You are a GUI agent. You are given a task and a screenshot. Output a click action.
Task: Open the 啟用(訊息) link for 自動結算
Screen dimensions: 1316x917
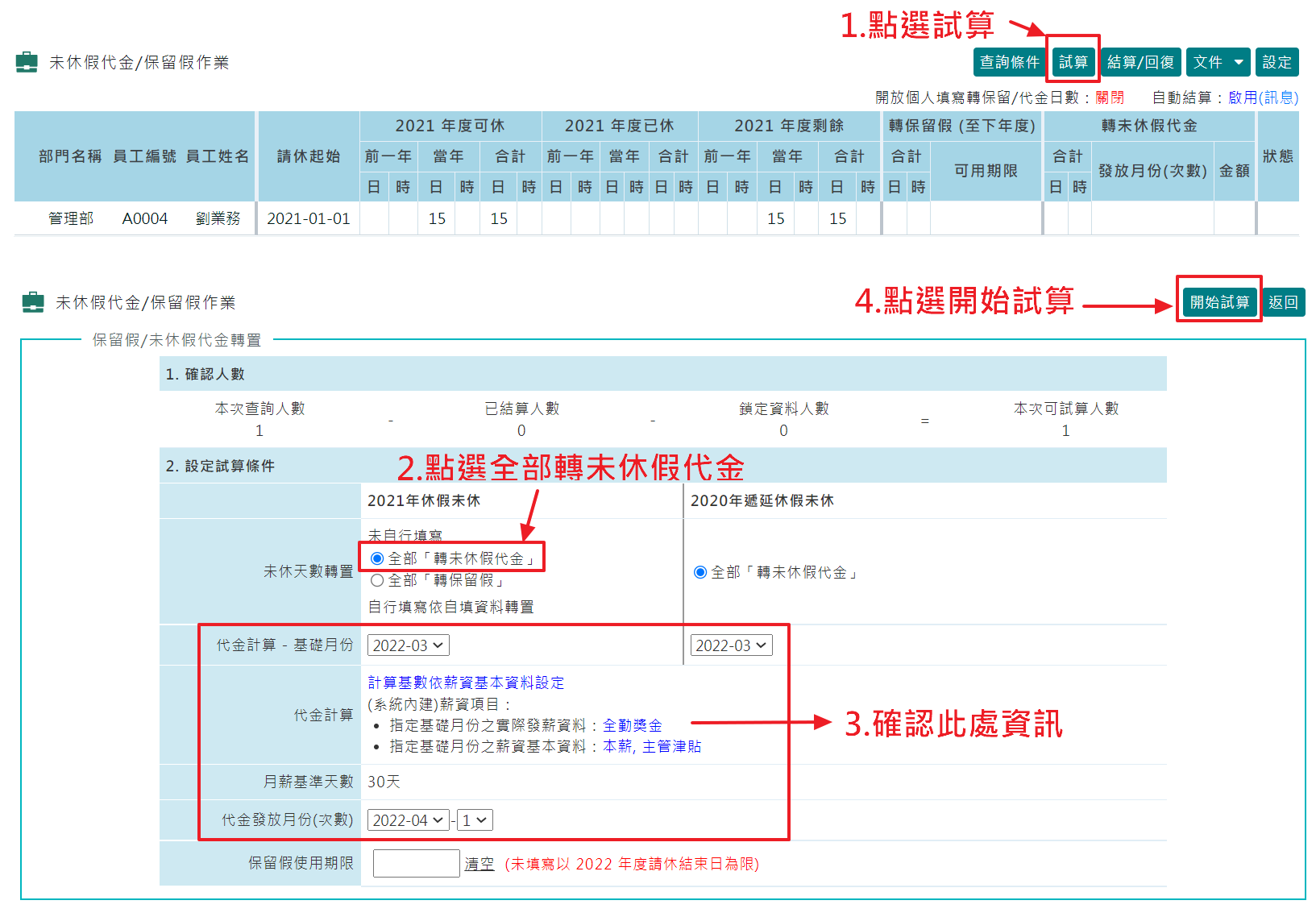coord(1264,97)
